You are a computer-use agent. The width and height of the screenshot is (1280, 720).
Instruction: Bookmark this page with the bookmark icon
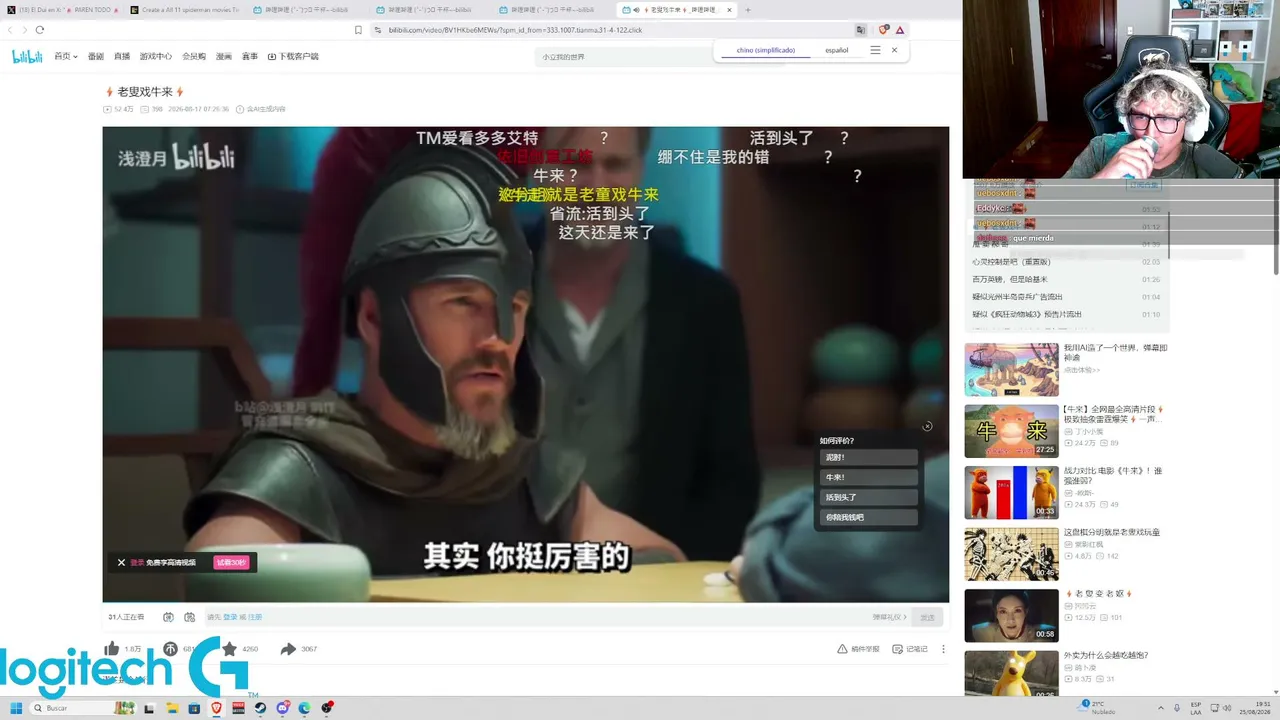(x=358, y=30)
